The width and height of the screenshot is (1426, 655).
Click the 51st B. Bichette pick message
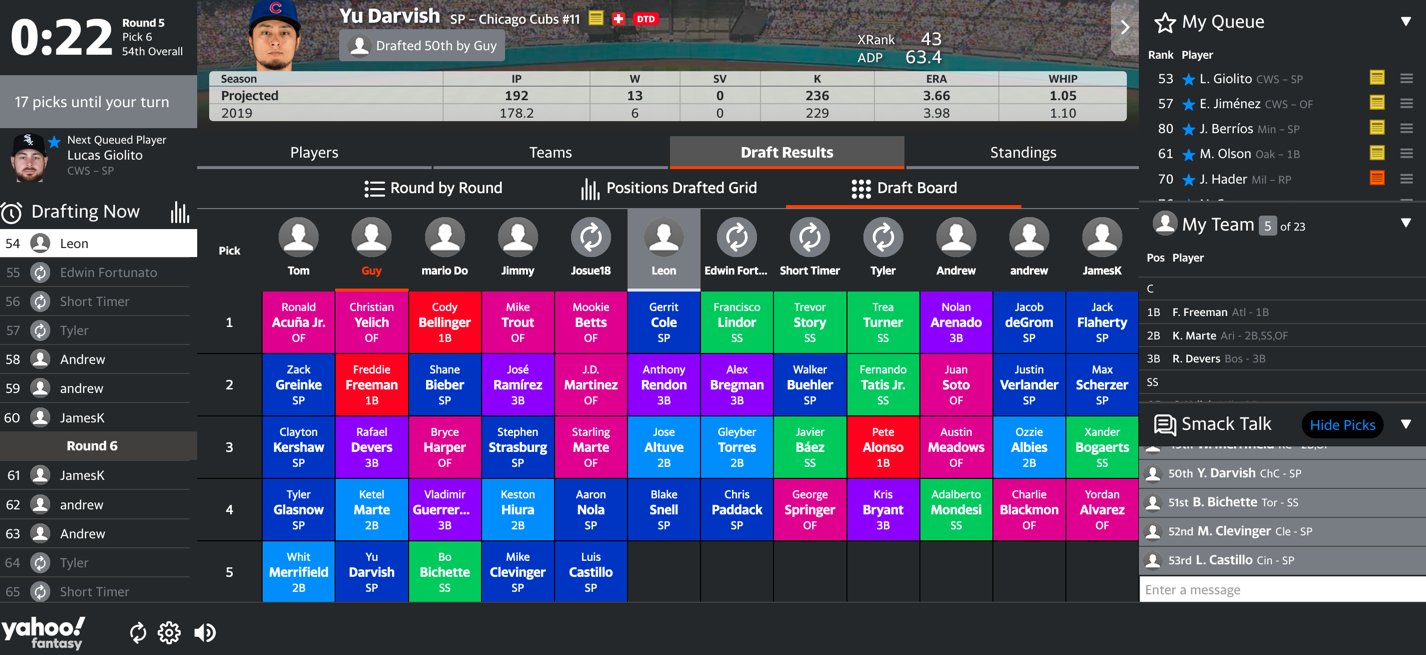point(1282,502)
